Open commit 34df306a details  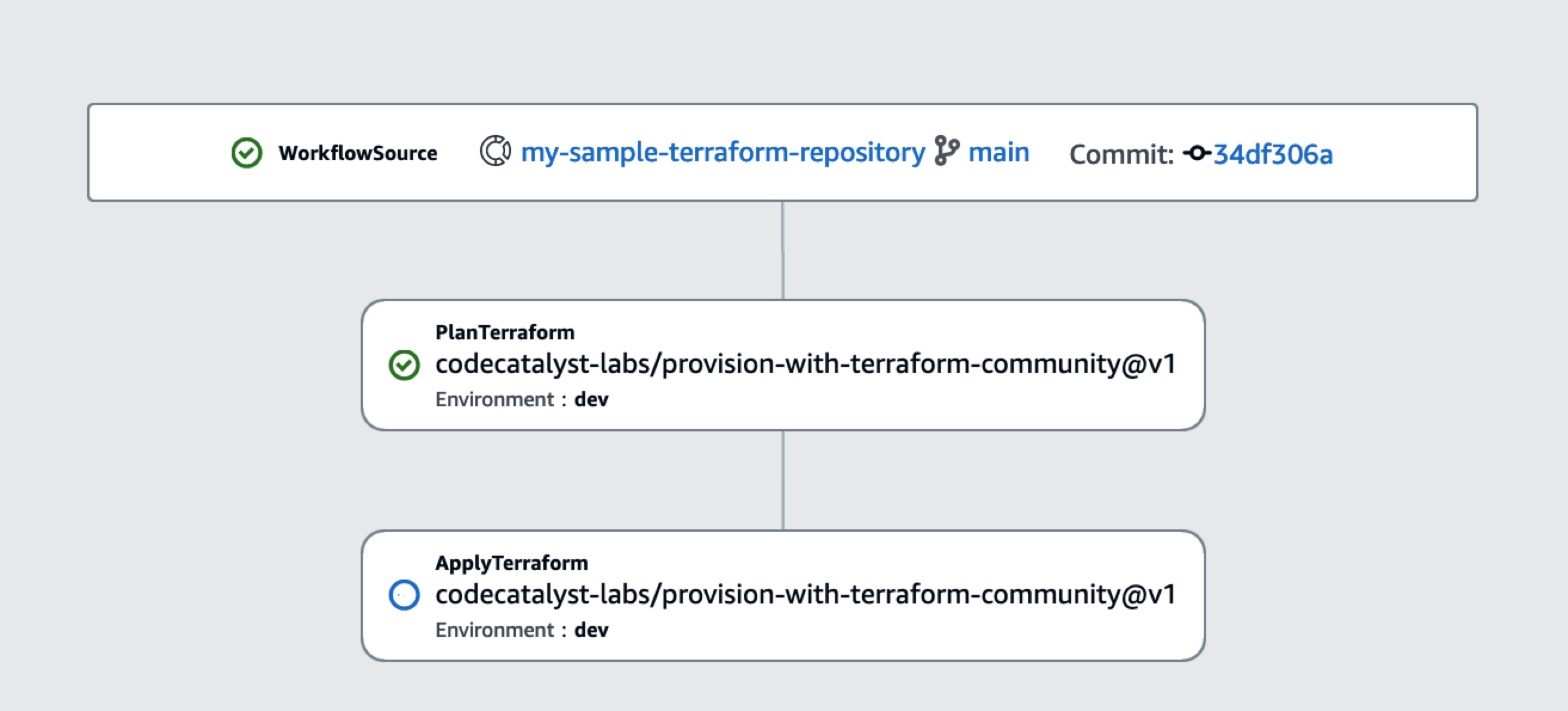click(x=1272, y=154)
